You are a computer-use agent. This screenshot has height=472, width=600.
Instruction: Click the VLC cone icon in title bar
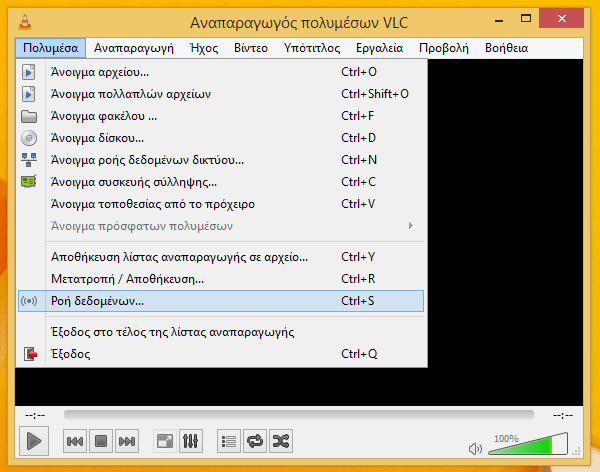(25, 22)
